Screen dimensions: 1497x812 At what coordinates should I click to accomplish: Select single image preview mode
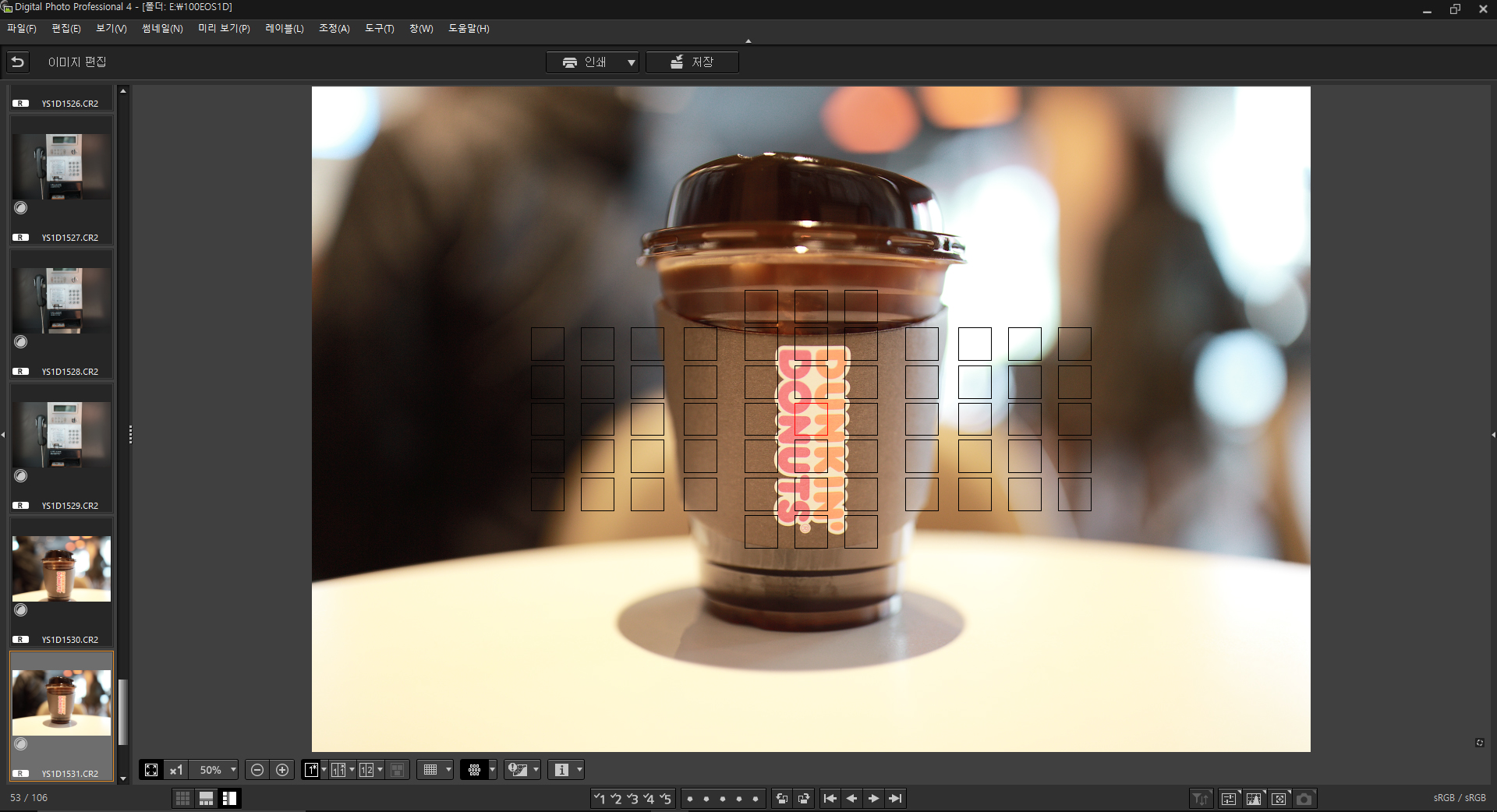point(311,770)
